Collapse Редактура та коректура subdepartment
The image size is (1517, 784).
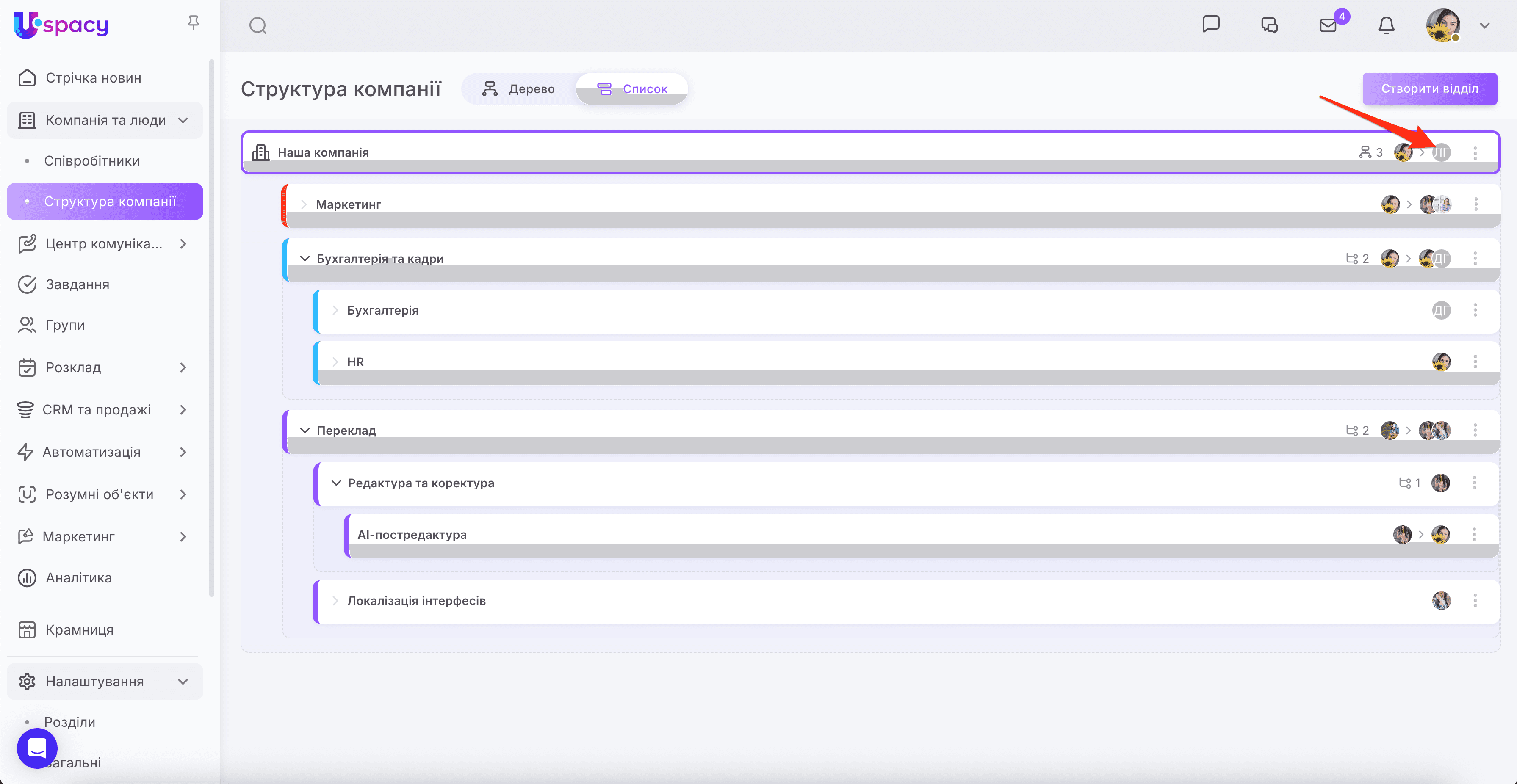click(336, 483)
